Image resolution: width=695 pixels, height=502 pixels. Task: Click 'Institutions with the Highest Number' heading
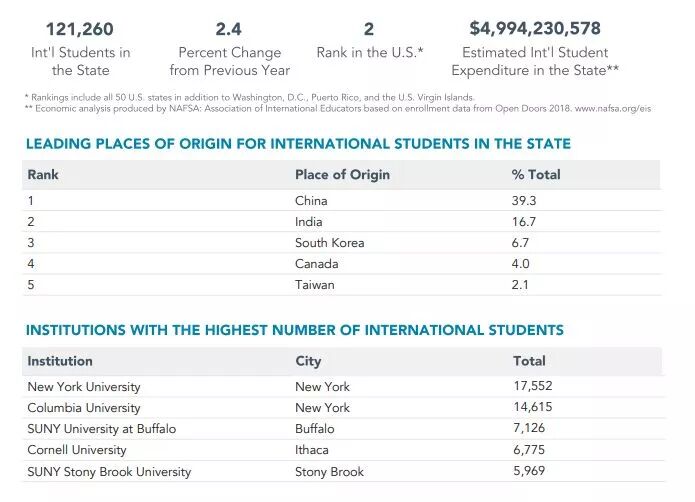(295, 330)
